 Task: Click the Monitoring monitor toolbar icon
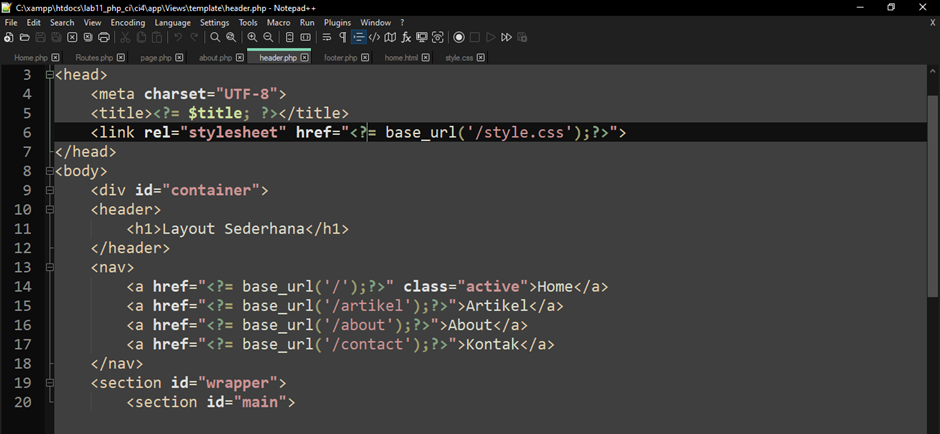tap(421, 37)
